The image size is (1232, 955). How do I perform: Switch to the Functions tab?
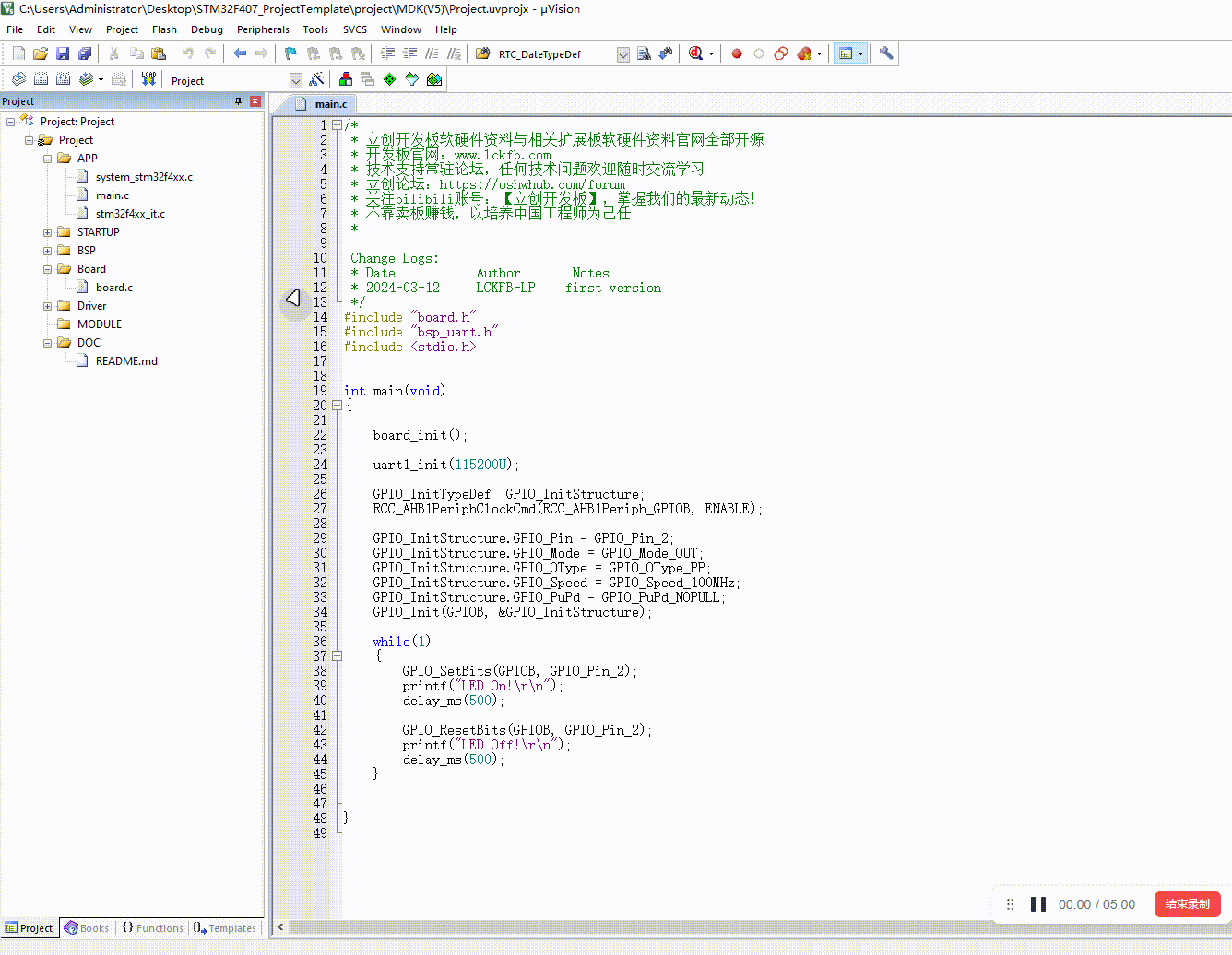click(x=153, y=928)
